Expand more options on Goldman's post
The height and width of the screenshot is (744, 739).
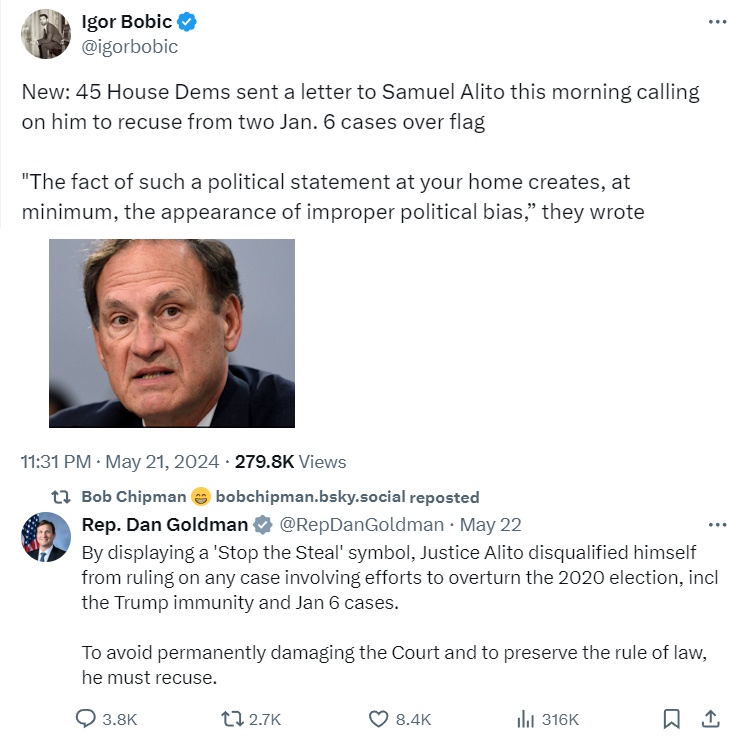[x=716, y=524]
